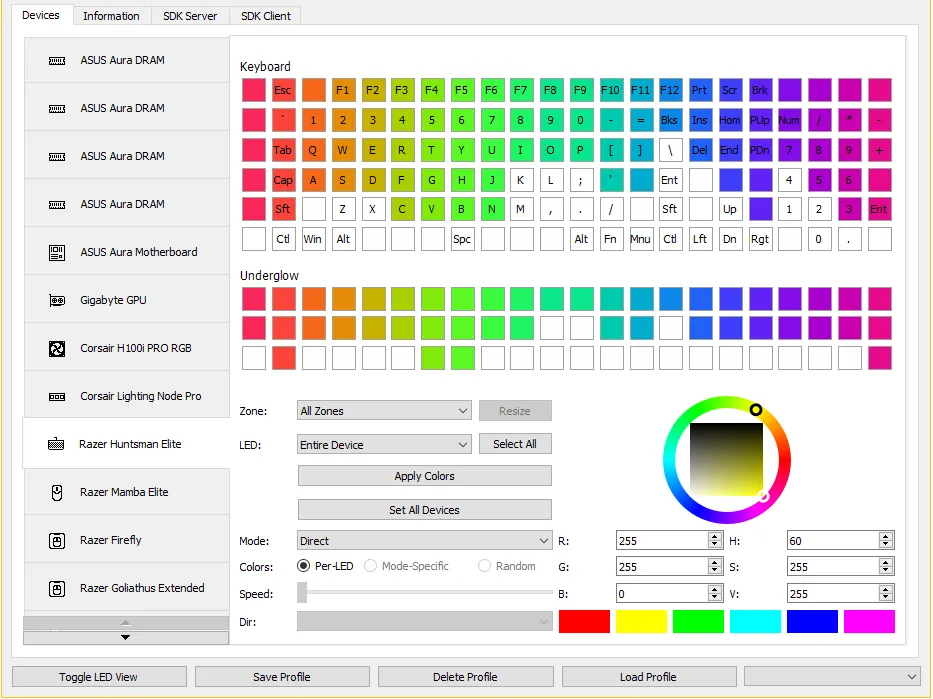This screenshot has width=933, height=699.
Task: Click the Razer Huntsman Elite keyboard icon
Action: (x=57, y=445)
